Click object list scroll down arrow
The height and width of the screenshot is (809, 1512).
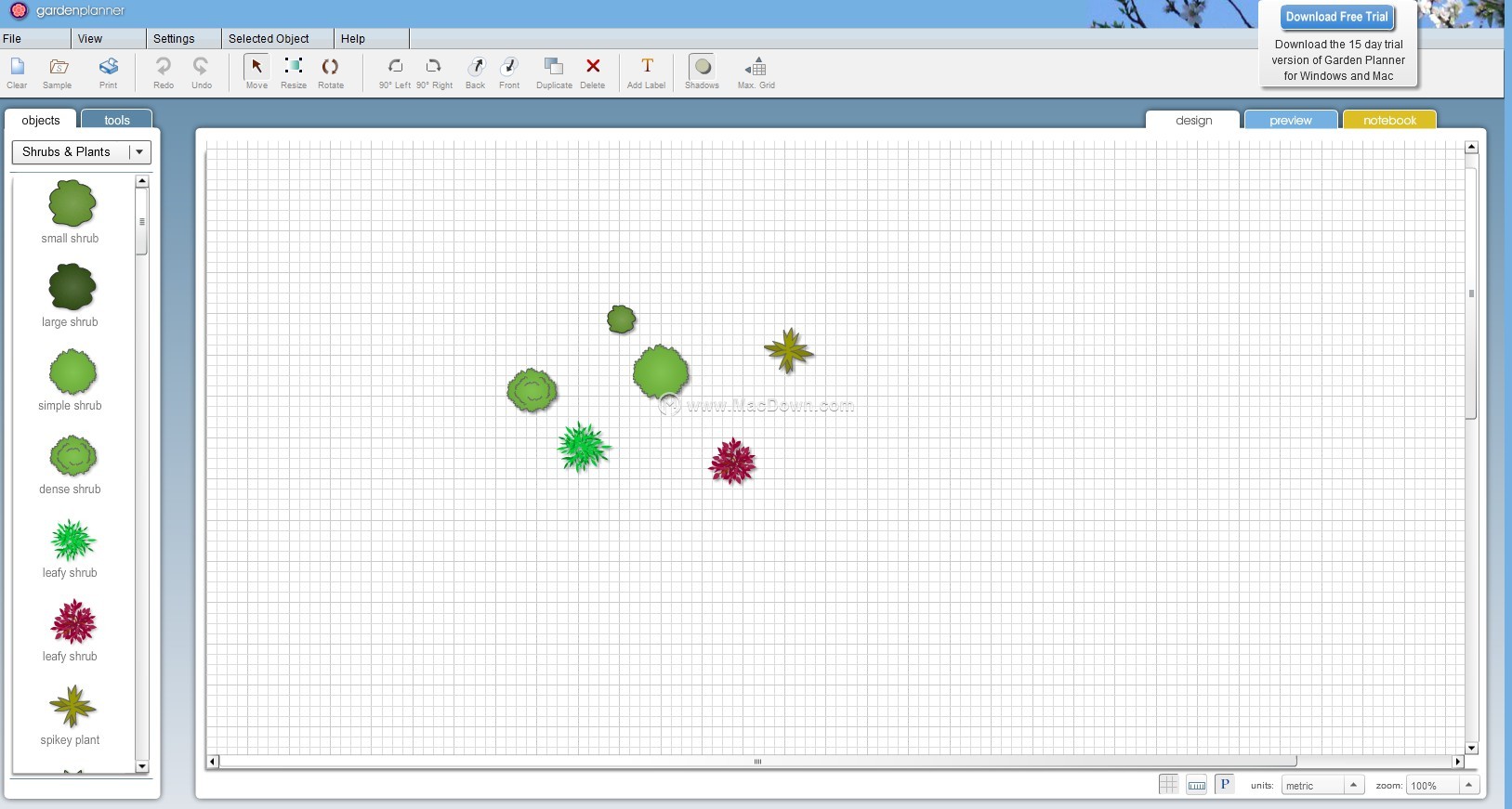click(142, 766)
